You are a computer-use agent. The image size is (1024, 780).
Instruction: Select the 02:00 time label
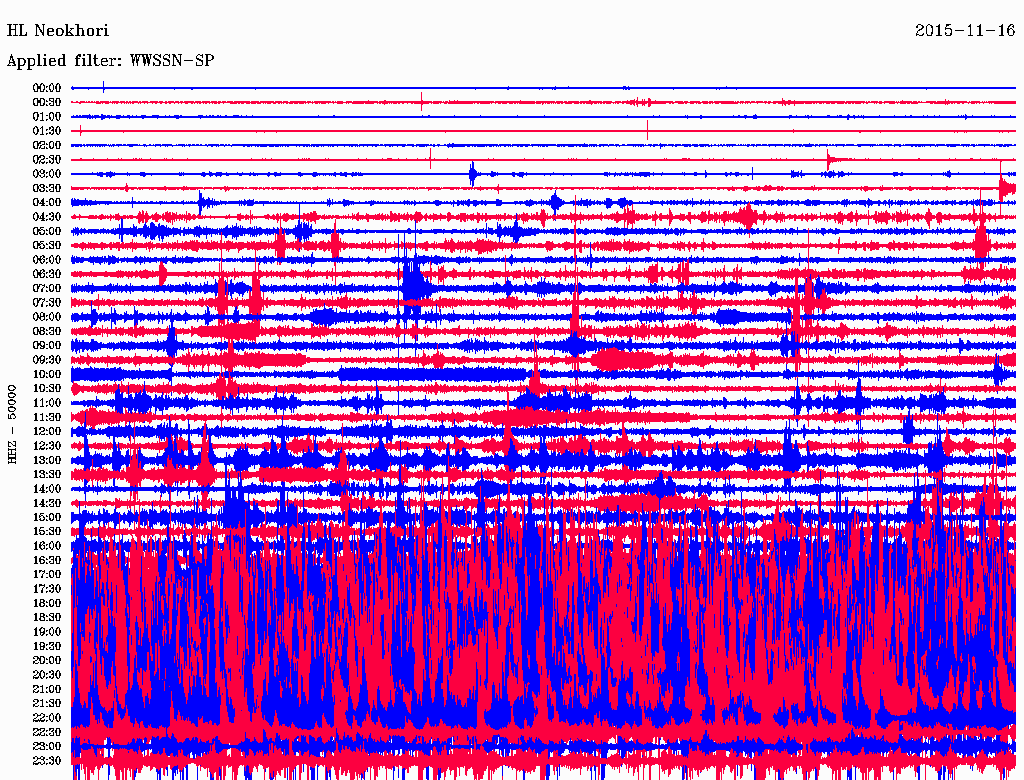coord(47,146)
